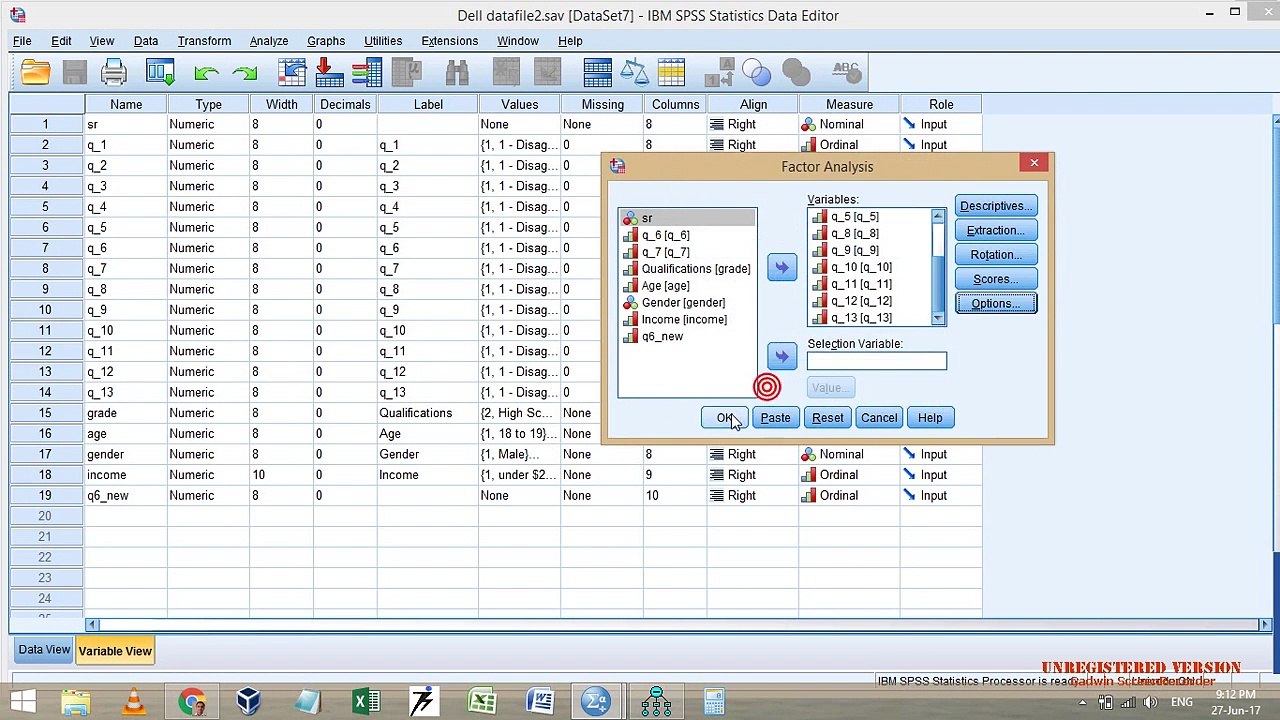The width and height of the screenshot is (1280, 720).
Task: Click the Go to variable icon
Action: point(329,72)
